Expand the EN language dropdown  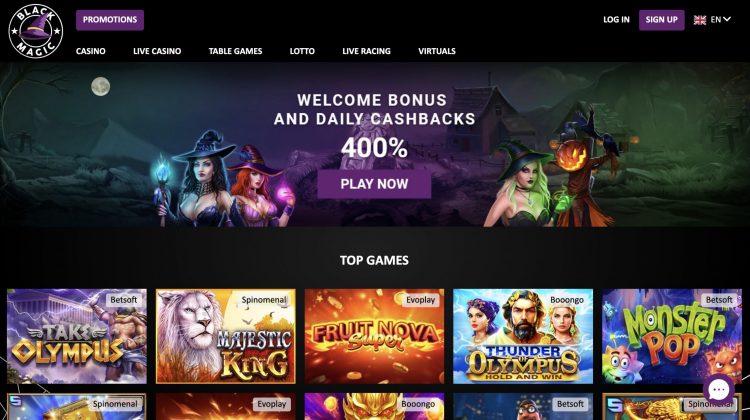click(x=721, y=20)
